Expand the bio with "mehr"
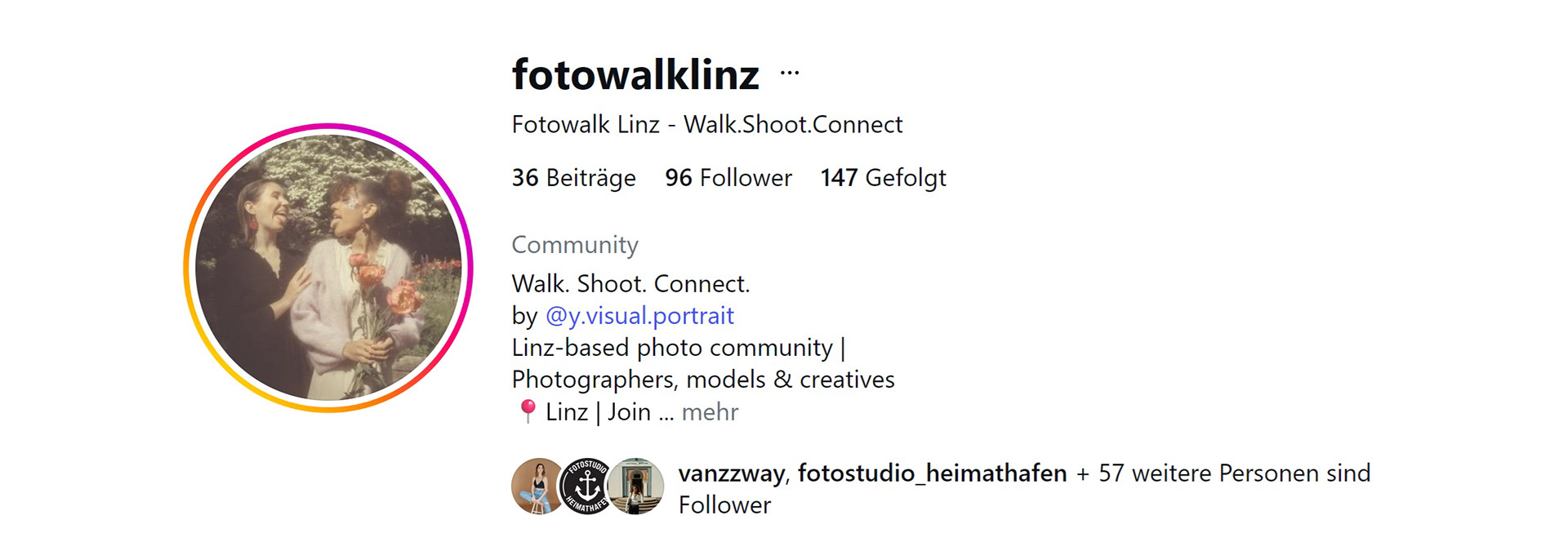1568x551 pixels. point(710,412)
